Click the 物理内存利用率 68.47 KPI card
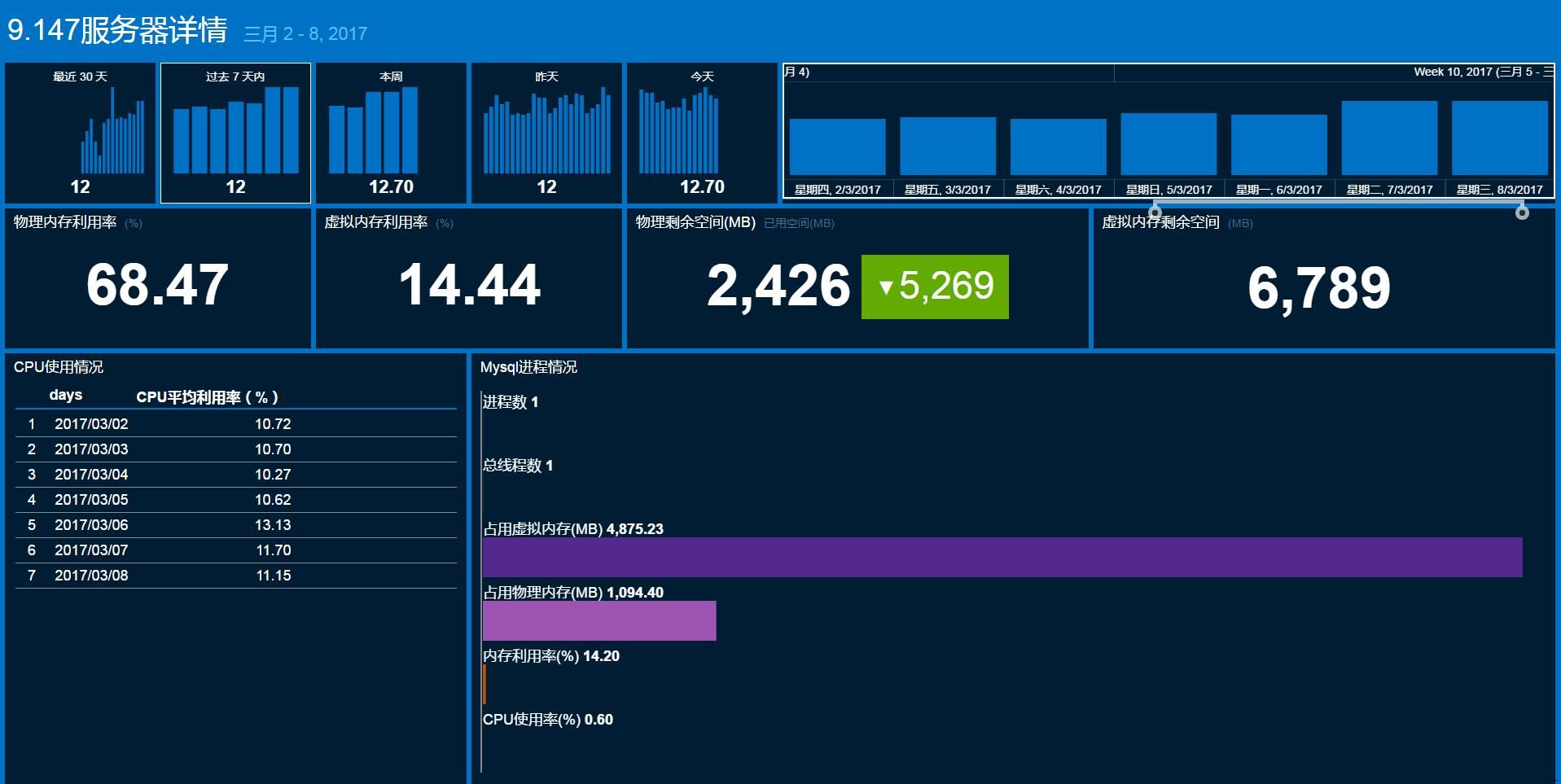The image size is (1561, 784). click(x=158, y=281)
